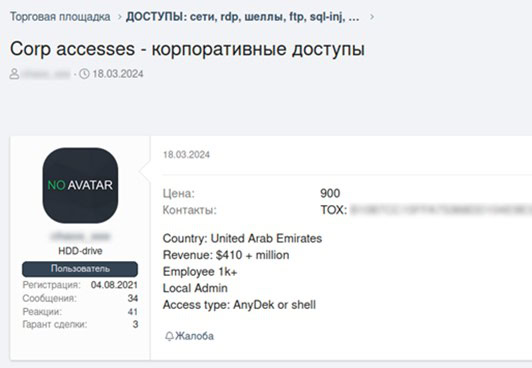
Task: Open the Торговая площадка breadcrumb link
Action: tap(60, 17)
